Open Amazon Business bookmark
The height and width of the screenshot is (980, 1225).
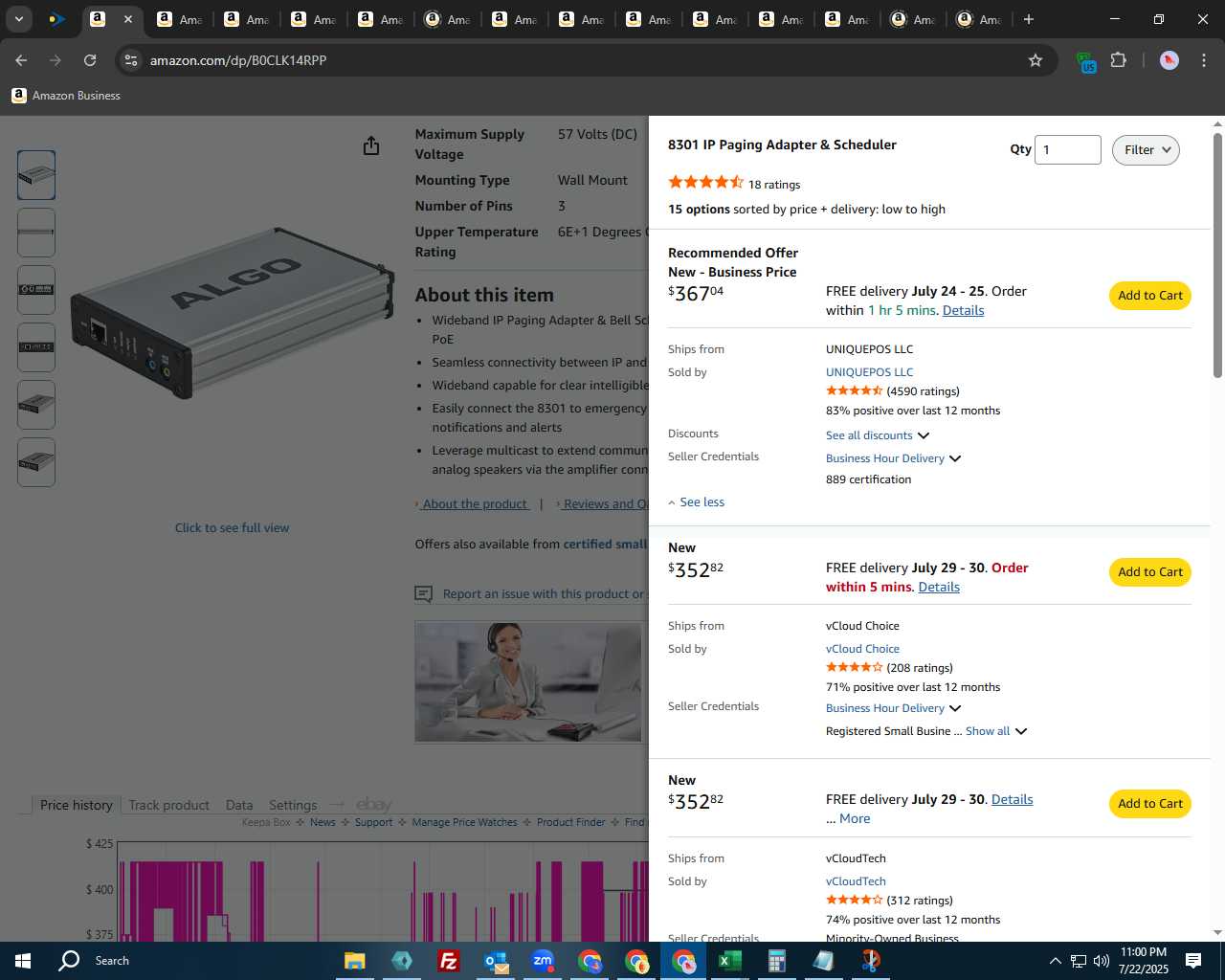point(66,96)
